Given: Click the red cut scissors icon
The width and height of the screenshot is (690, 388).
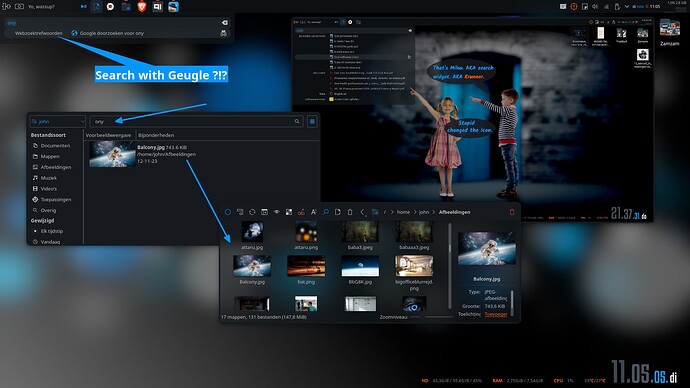Looking at the screenshot, I should (301, 212).
